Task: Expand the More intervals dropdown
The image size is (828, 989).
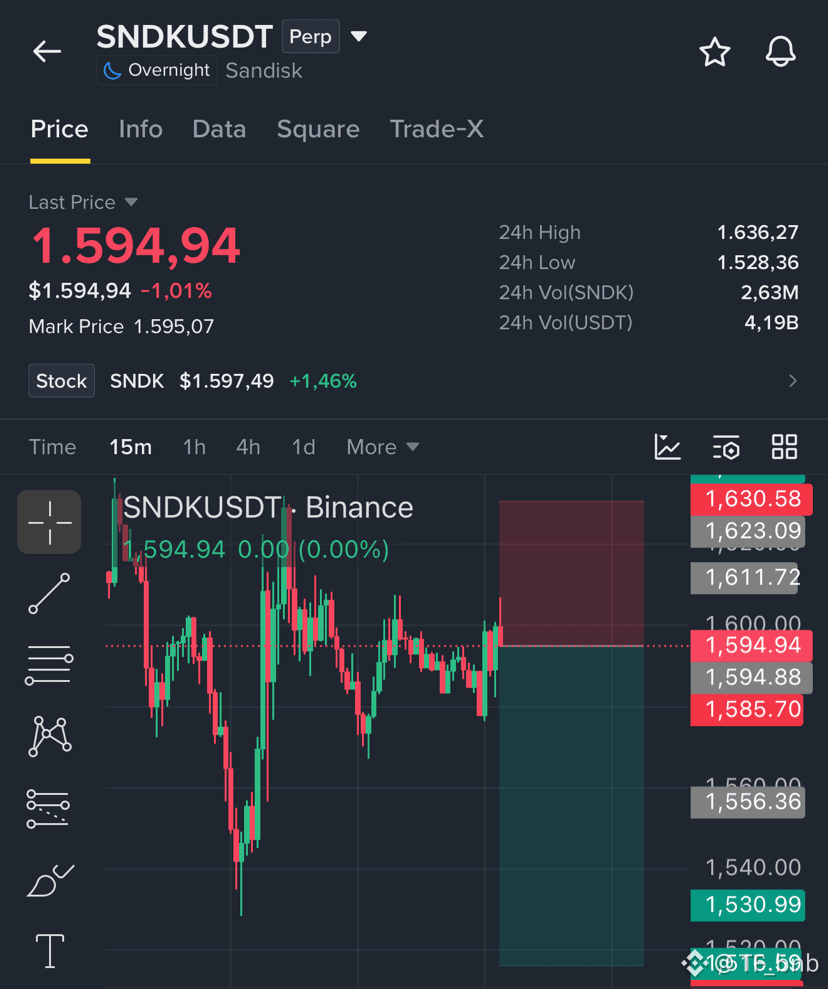Action: coord(383,447)
